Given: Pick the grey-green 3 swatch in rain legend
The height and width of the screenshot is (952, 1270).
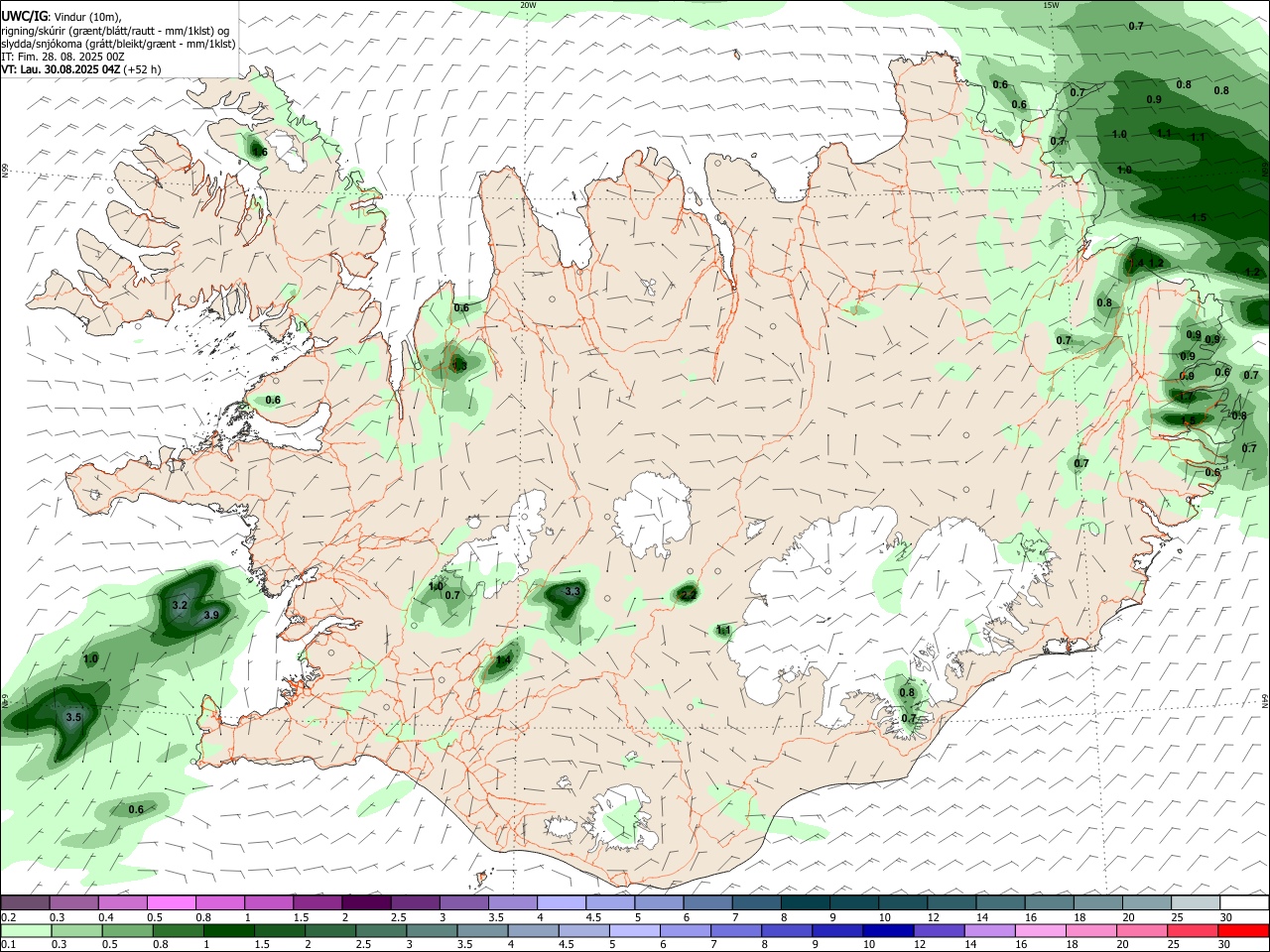Looking at the screenshot, I should click(x=432, y=930).
